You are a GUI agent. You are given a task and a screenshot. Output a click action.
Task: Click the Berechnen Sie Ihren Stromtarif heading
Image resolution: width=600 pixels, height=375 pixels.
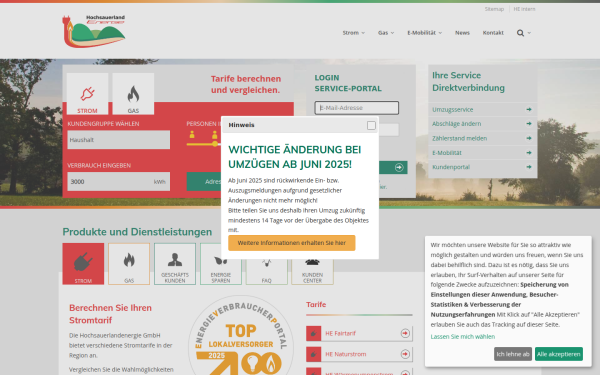pyautogui.click(x=110, y=314)
